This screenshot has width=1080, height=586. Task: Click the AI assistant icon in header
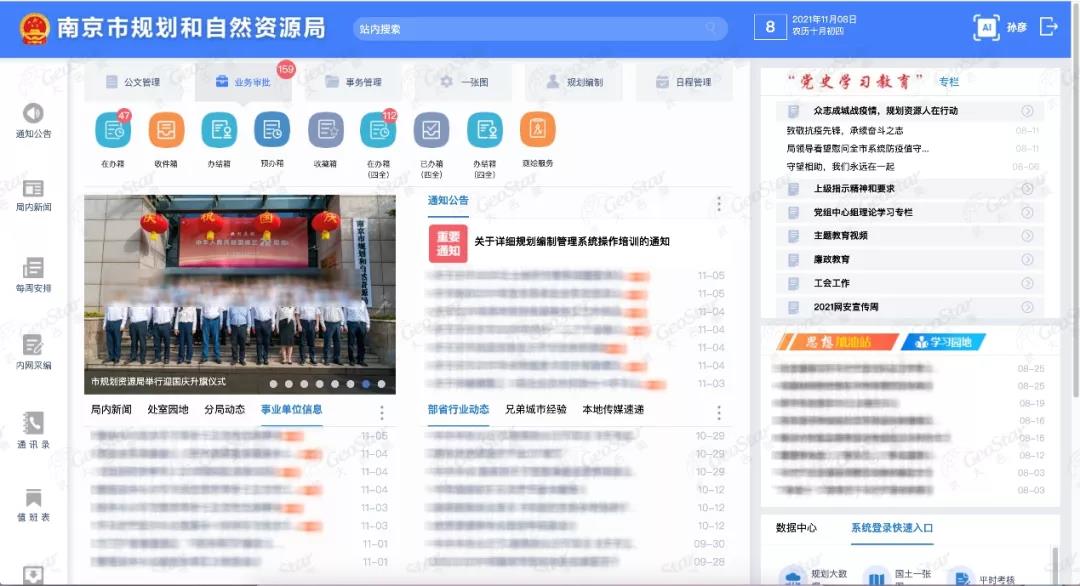pos(986,27)
